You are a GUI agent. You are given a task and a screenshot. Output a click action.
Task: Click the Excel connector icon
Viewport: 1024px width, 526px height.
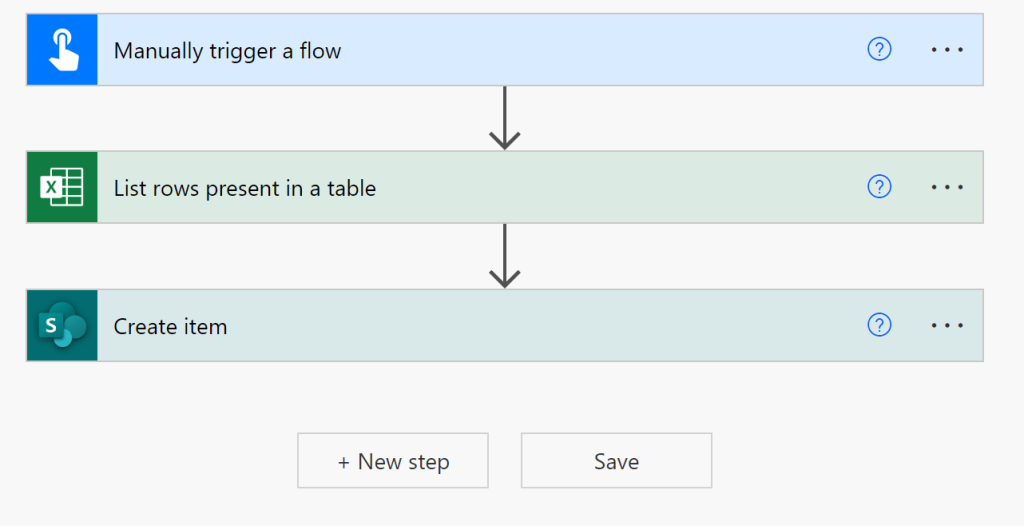[62, 187]
